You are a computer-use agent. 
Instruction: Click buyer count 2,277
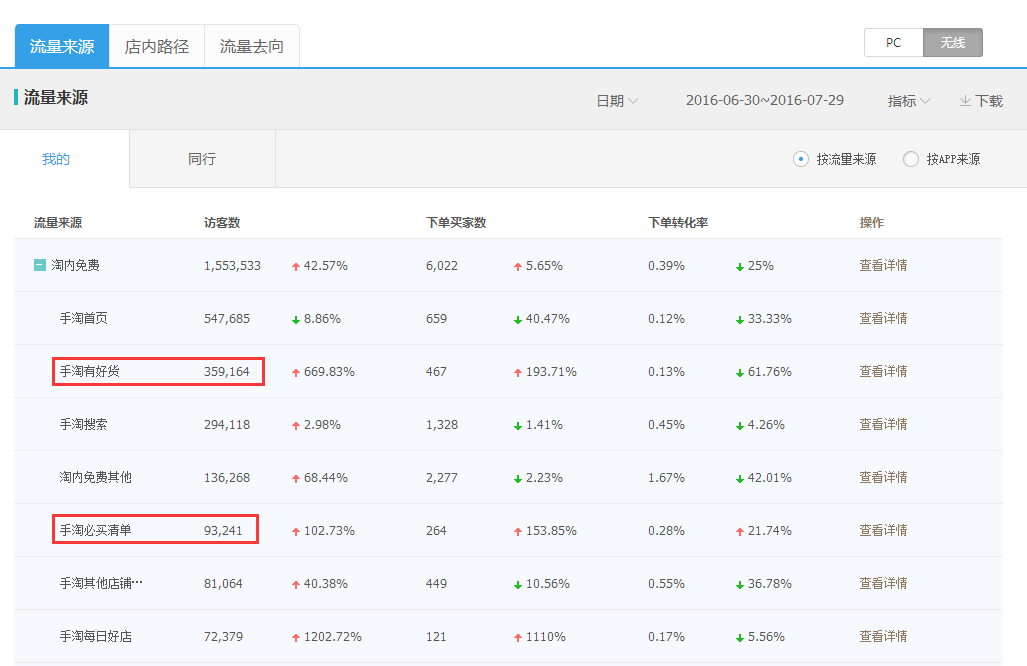click(442, 477)
